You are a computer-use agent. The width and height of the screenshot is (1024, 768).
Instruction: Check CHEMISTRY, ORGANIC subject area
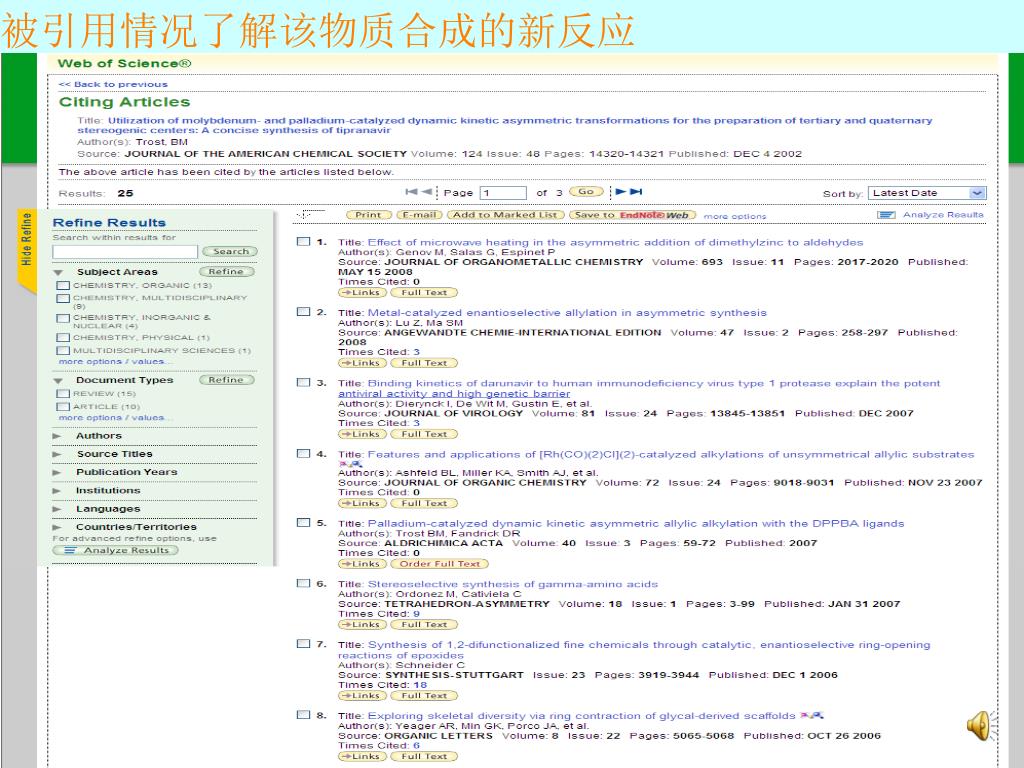pos(63,285)
